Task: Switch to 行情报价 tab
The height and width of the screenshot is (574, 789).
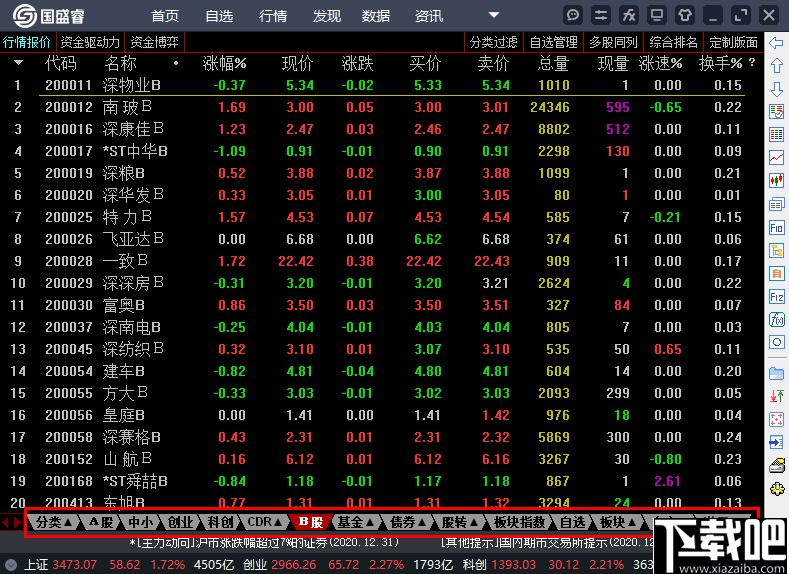Action: [x=27, y=42]
